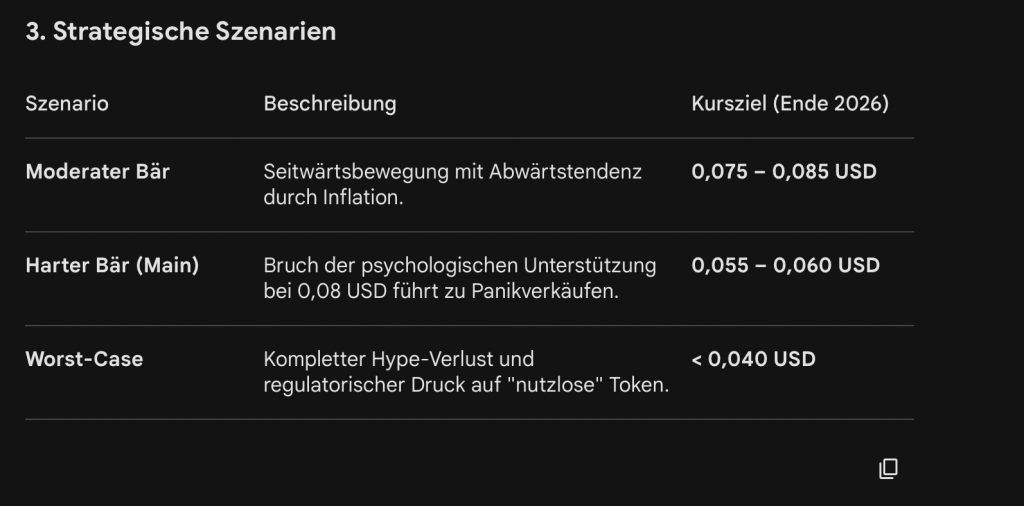Click the "Szenario" column header
This screenshot has height=506, width=1024.
click(x=67, y=104)
